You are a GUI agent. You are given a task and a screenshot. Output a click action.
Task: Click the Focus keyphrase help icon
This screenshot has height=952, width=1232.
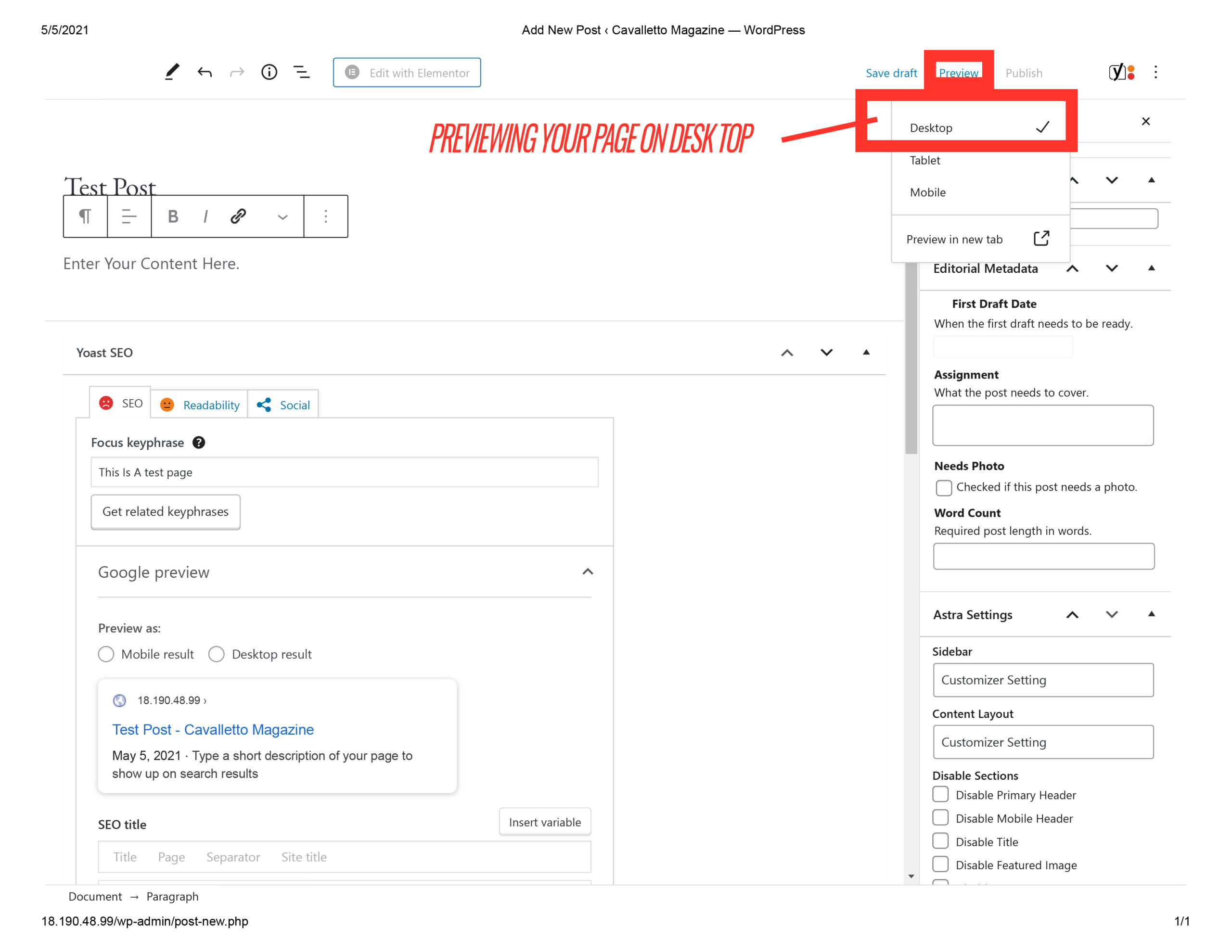point(199,442)
